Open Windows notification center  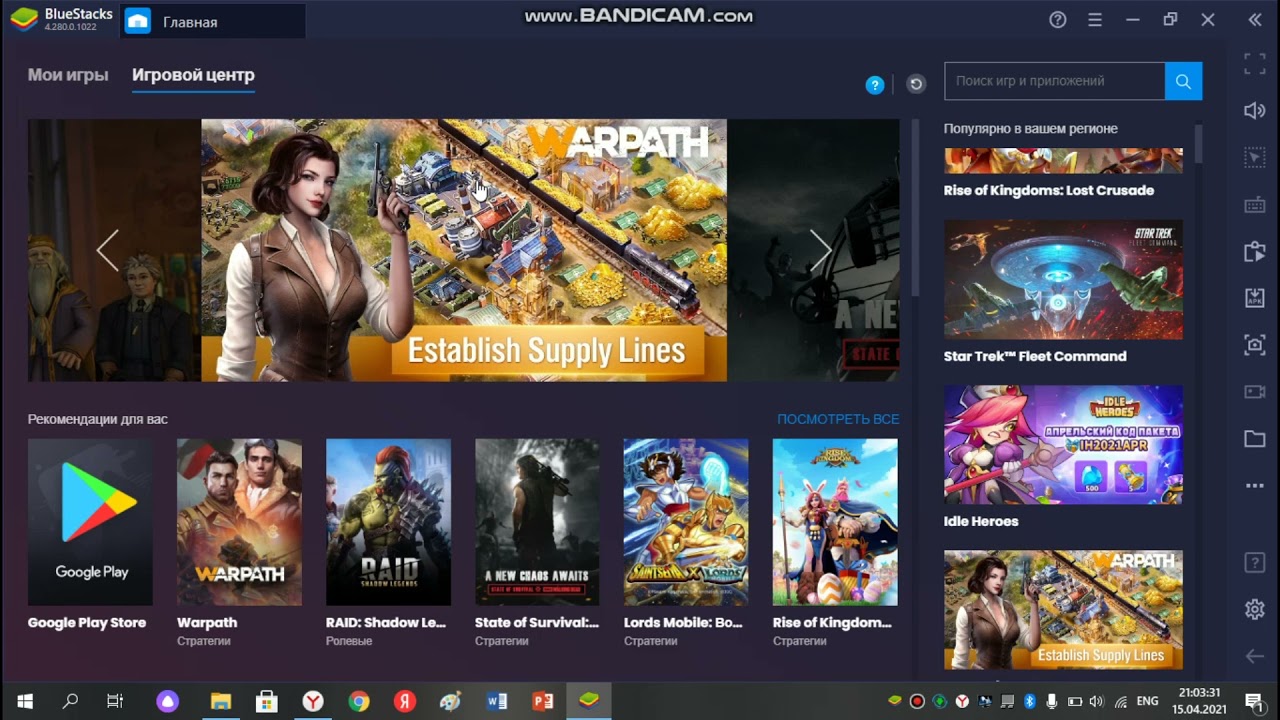point(1253,701)
